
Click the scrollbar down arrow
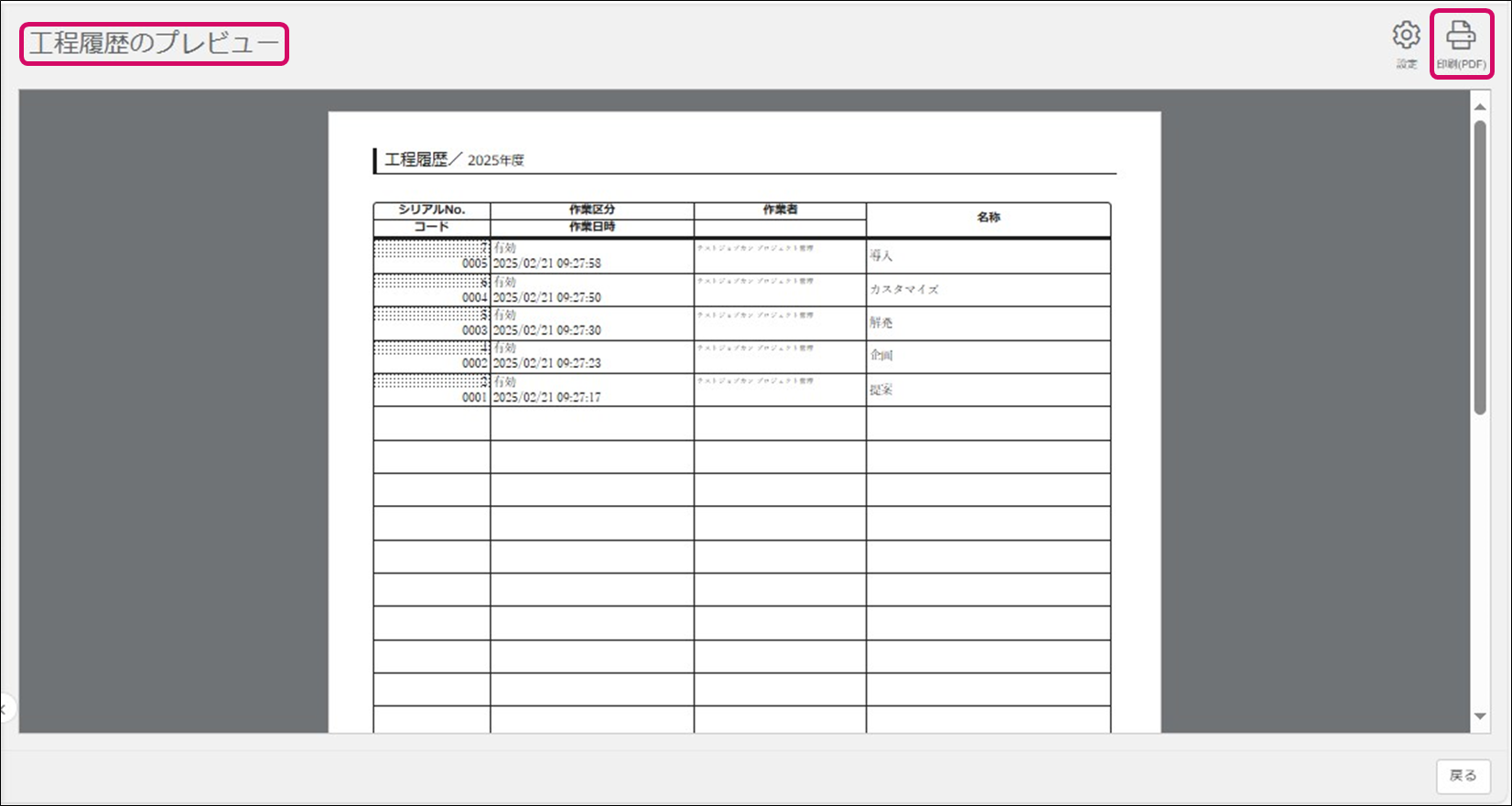pyautogui.click(x=1480, y=716)
